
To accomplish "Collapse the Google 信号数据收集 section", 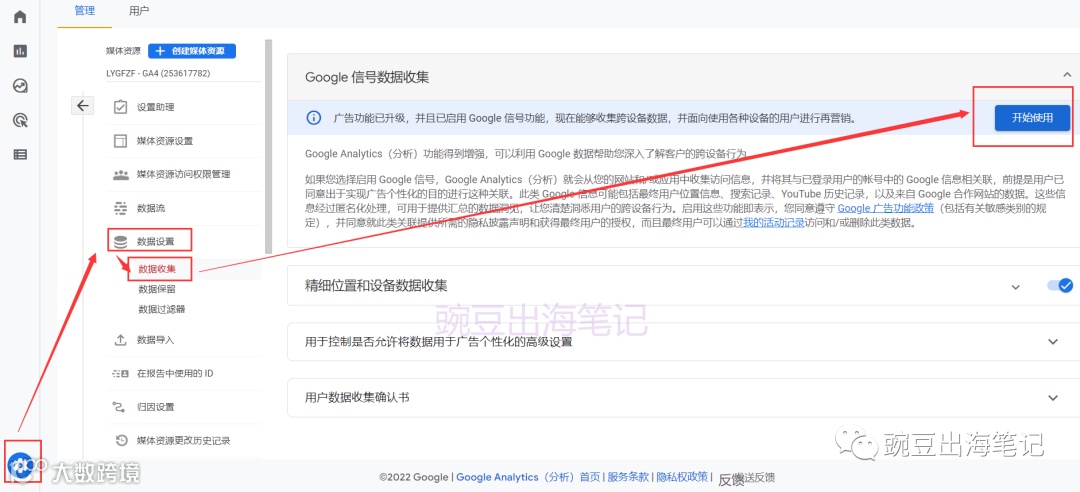I will tap(1067, 74).
